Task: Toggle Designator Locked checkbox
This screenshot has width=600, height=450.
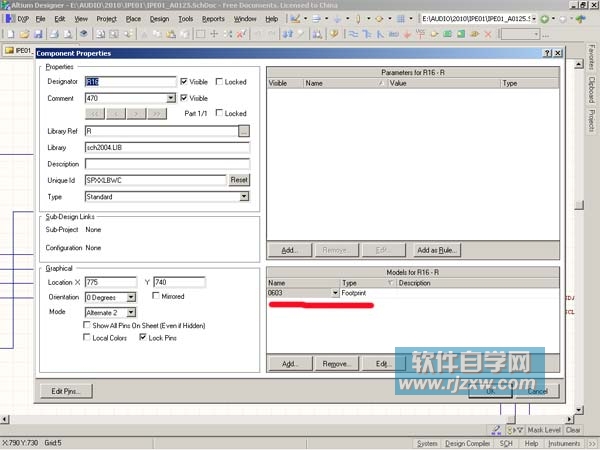Action: (x=219, y=82)
